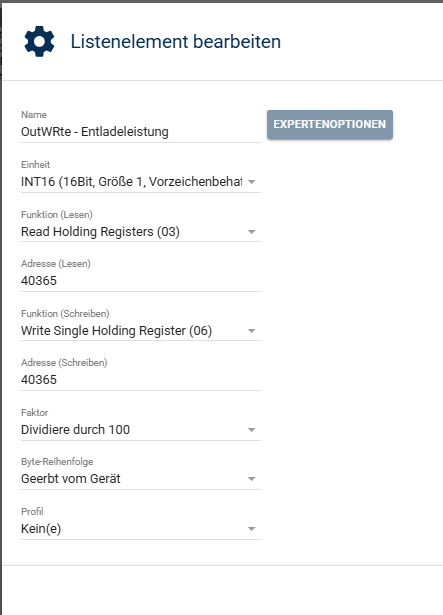Click Write Single Holding Register (06) selection
Viewport: 443px width, 615px height.
click(117, 331)
